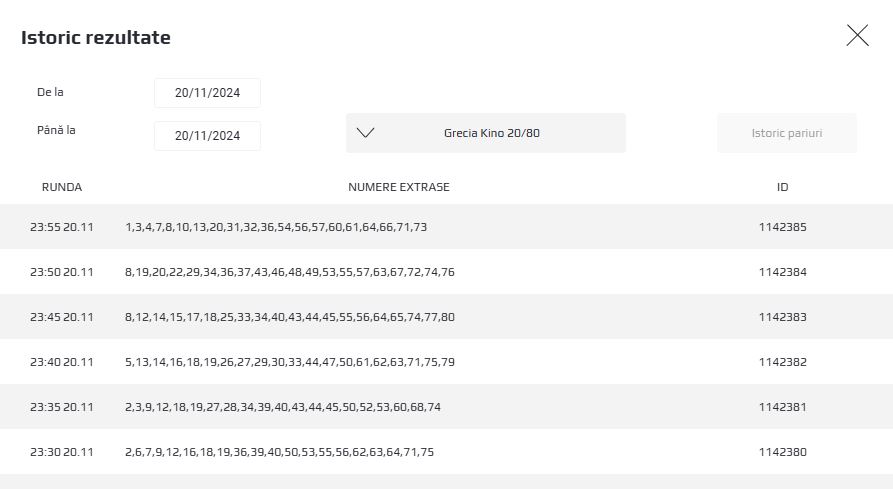This screenshot has height=489, width=893.
Task: Expand the Grecia Kino 20/80 dropdown
Action: 486,133
